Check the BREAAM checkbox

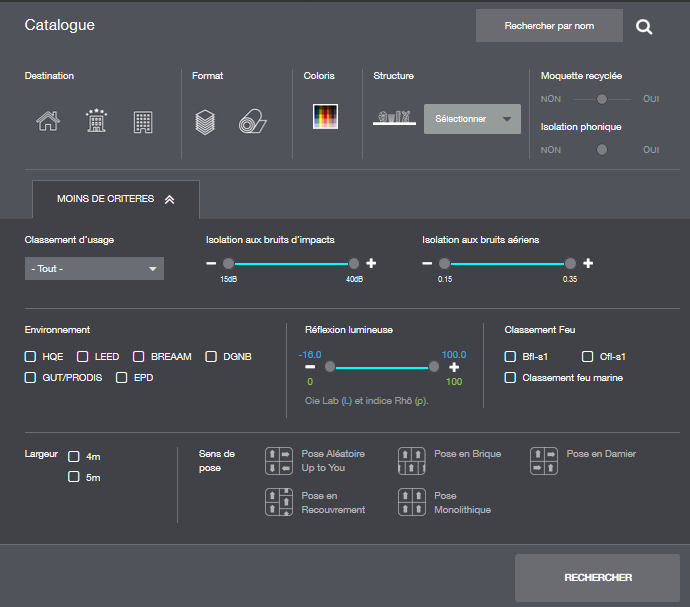[x=139, y=357]
